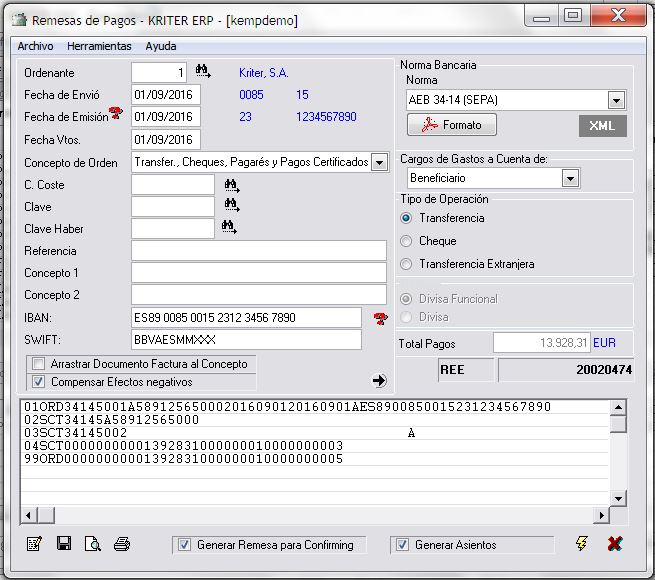Open the lookup icon beside Clave Haber
This screenshot has height=580, width=655.
pos(229,227)
